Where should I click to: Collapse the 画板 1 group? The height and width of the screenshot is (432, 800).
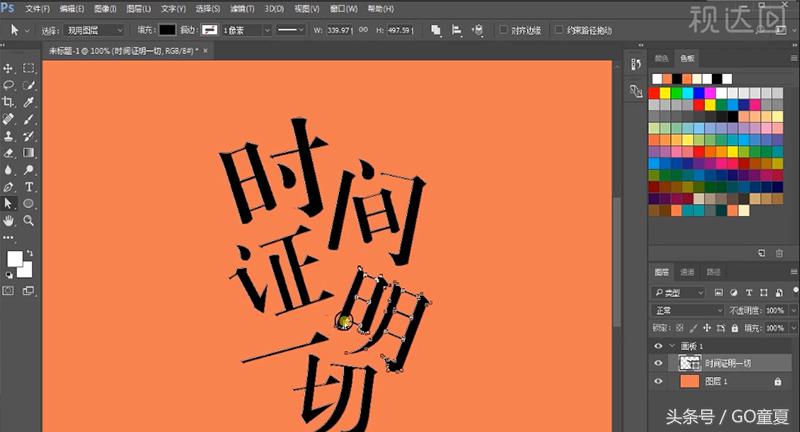(x=671, y=346)
